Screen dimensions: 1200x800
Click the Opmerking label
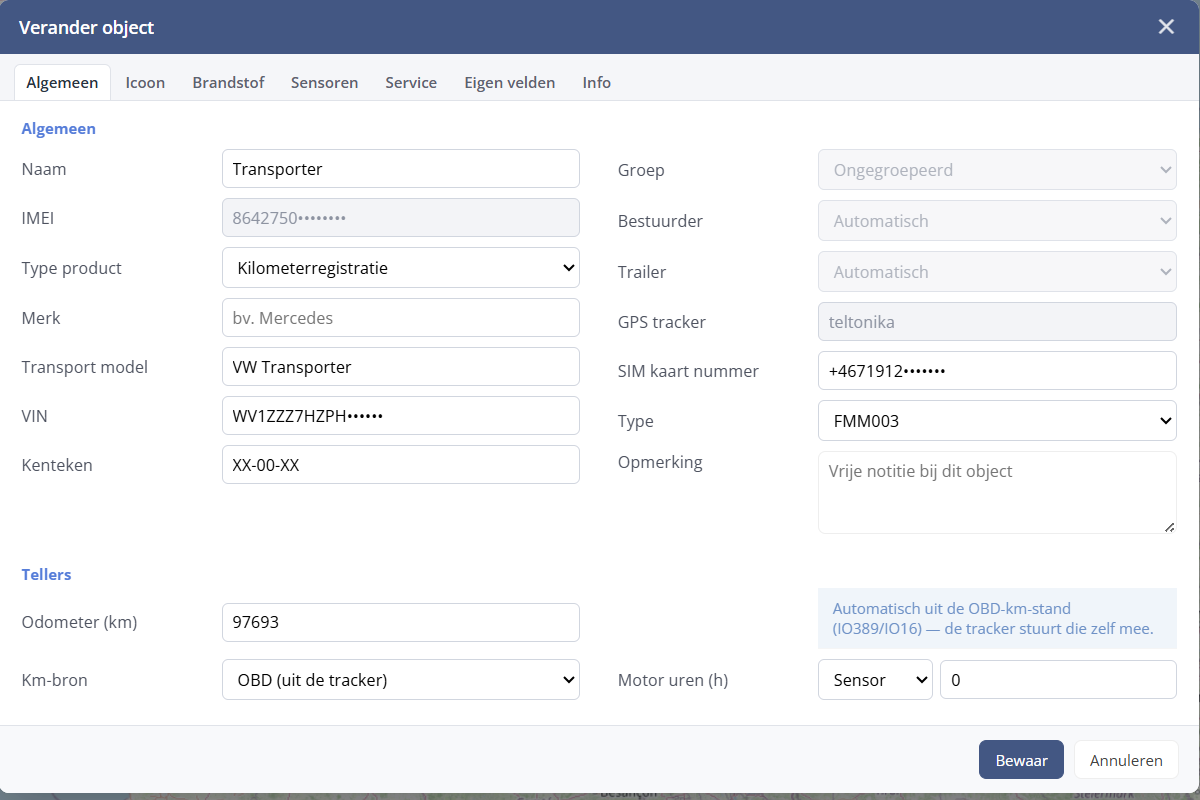pyautogui.click(x=660, y=462)
